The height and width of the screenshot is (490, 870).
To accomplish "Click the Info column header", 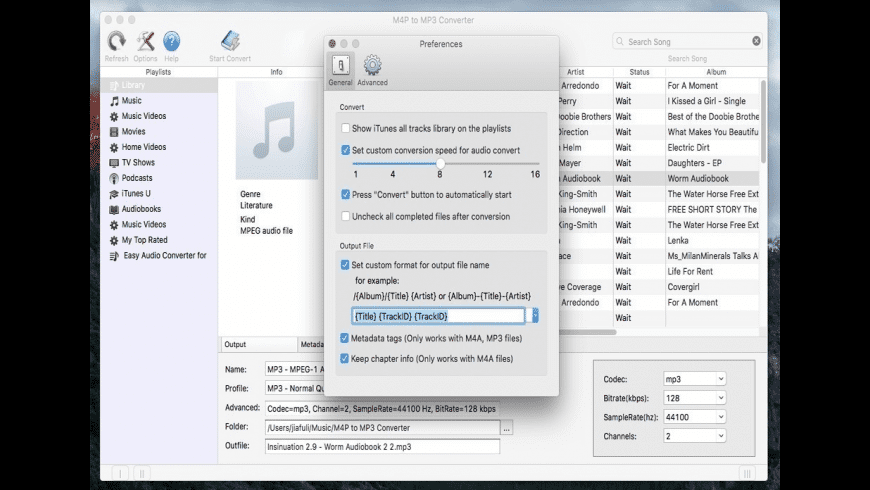I will pyautogui.click(x=276, y=72).
